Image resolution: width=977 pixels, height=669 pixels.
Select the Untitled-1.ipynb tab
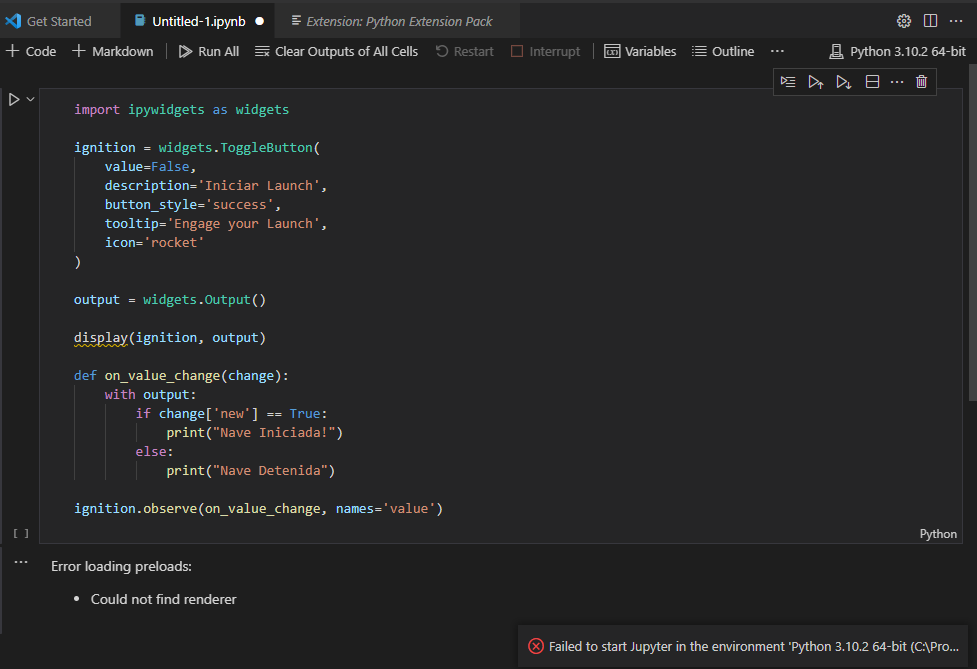click(199, 21)
